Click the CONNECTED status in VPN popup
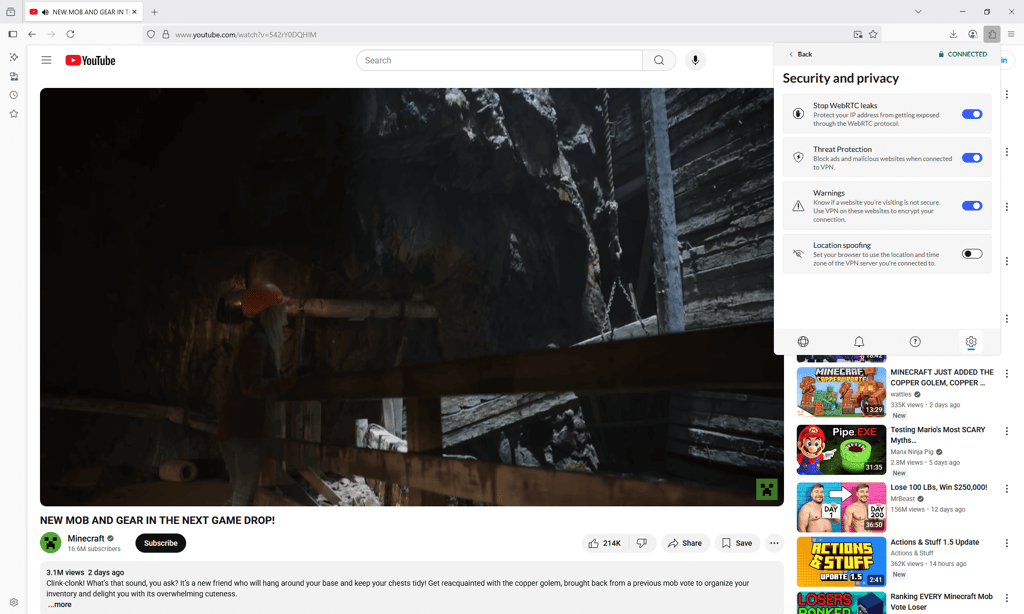Image resolution: width=1024 pixels, height=614 pixels. point(963,54)
